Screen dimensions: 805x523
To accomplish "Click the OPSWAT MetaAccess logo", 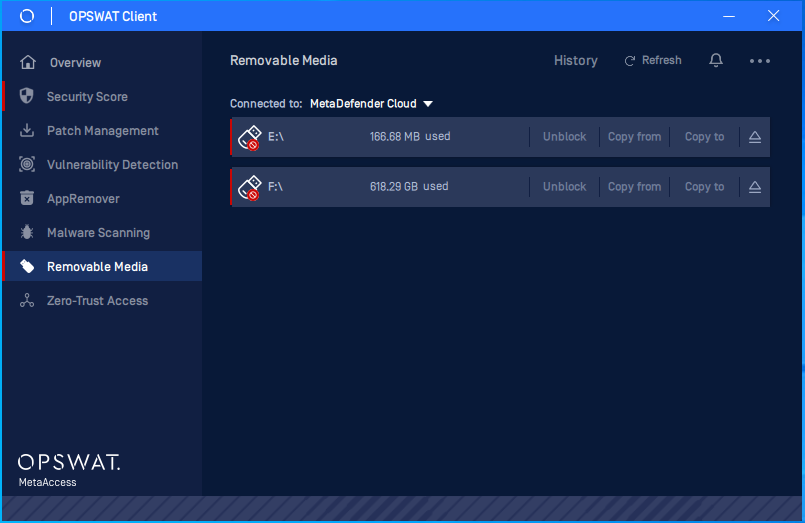I will click(69, 470).
